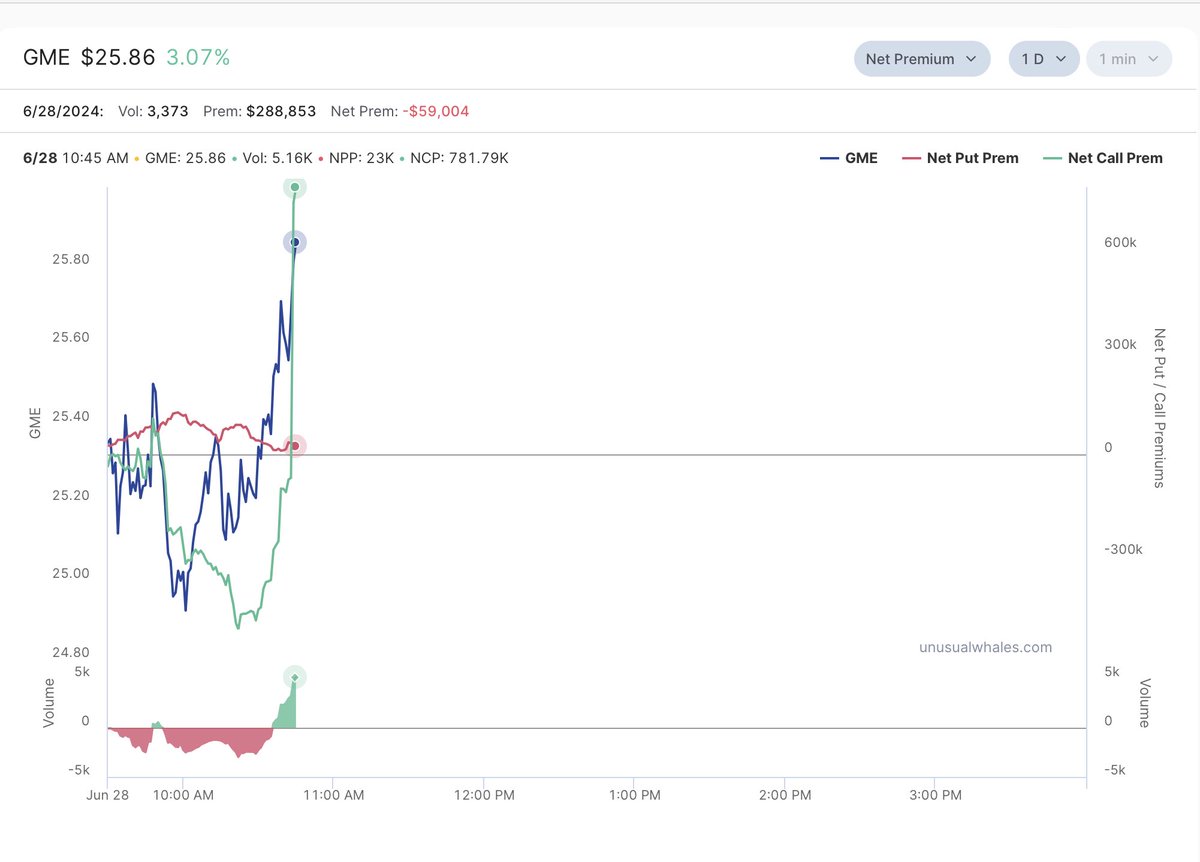Click the blue line icon beside GME legend
The width and height of the screenshot is (1200, 862).
pyautogui.click(x=828, y=158)
